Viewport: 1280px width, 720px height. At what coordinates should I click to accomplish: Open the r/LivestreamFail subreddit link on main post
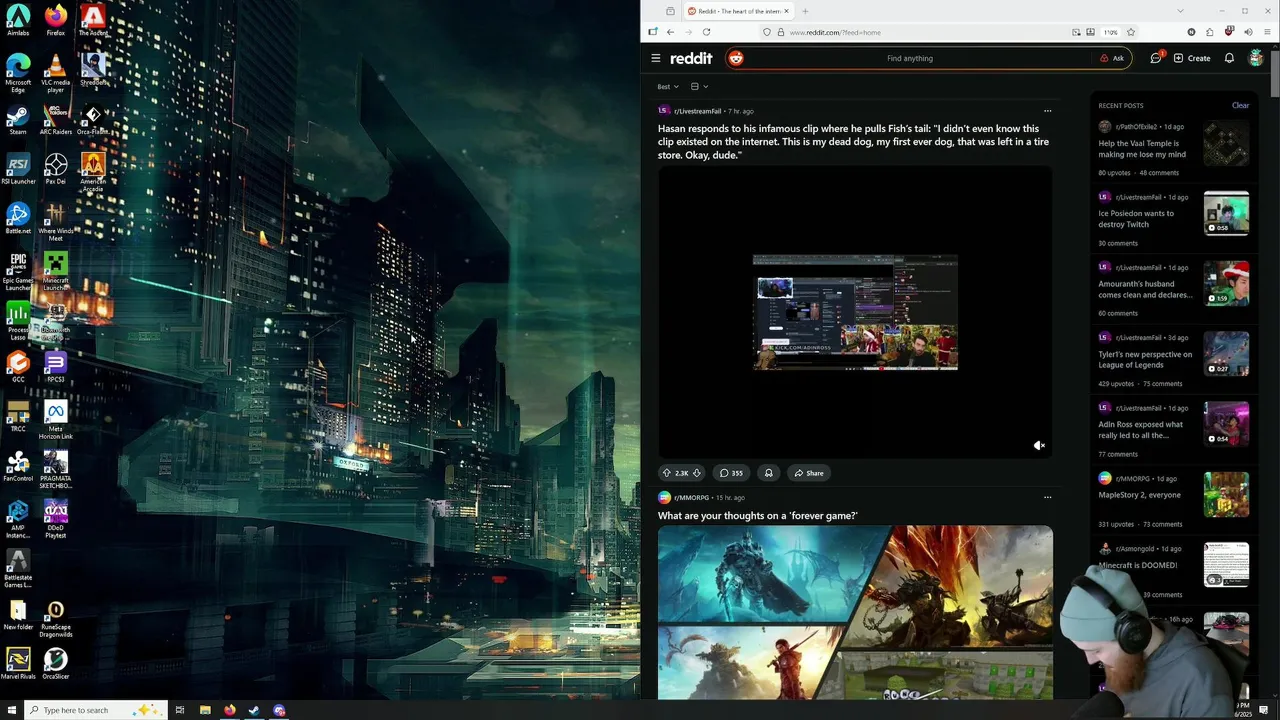[x=697, y=111]
